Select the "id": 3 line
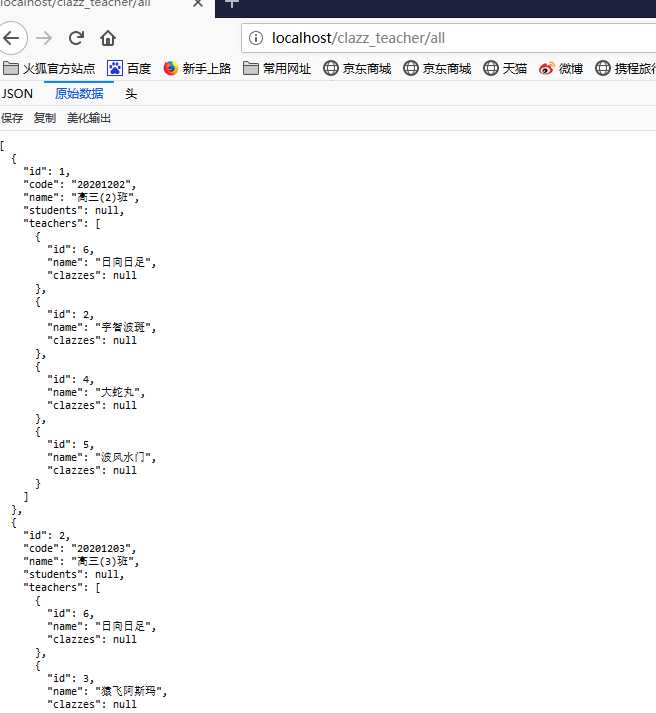Viewport: 656px width, 713px height. [x=70, y=678]
